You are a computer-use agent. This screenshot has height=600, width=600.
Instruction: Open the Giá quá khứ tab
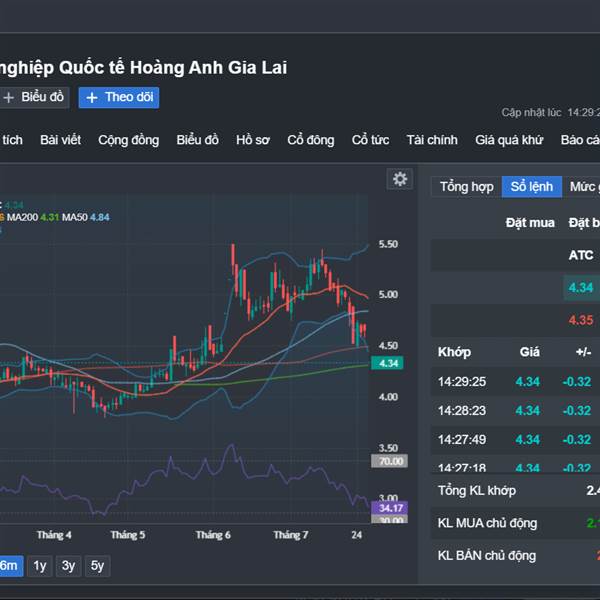[x=509, y=140]
